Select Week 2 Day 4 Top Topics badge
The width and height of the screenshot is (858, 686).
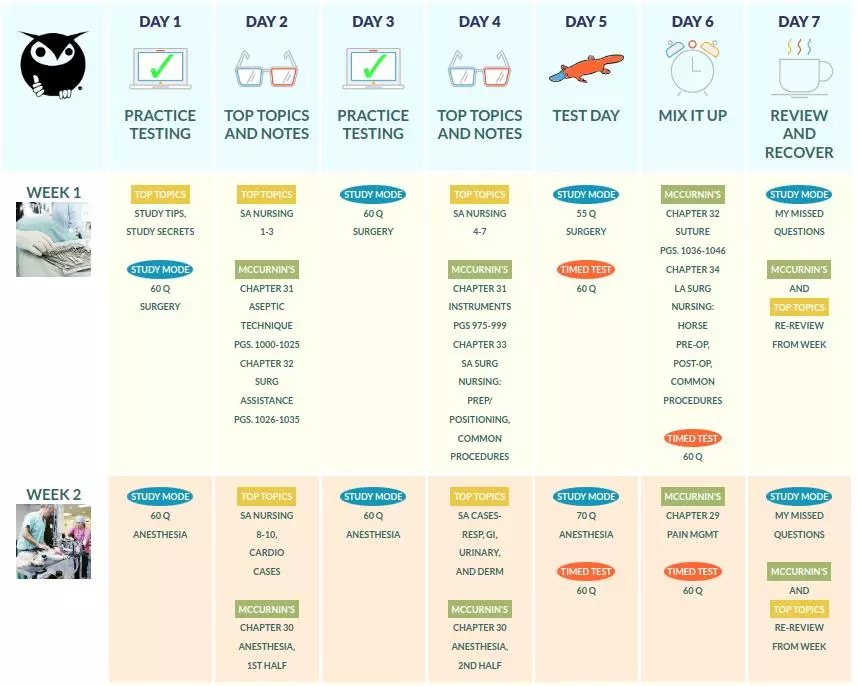(479, 496)
